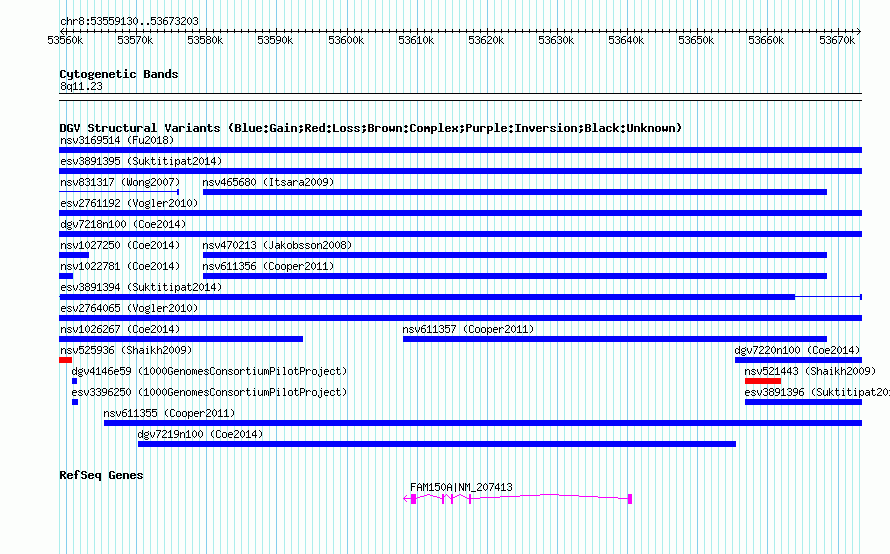This screenshot has height=554, width=890.
Task: Click the nsv611355 (Cooper2011) label
Action: (x=169, y=413)
